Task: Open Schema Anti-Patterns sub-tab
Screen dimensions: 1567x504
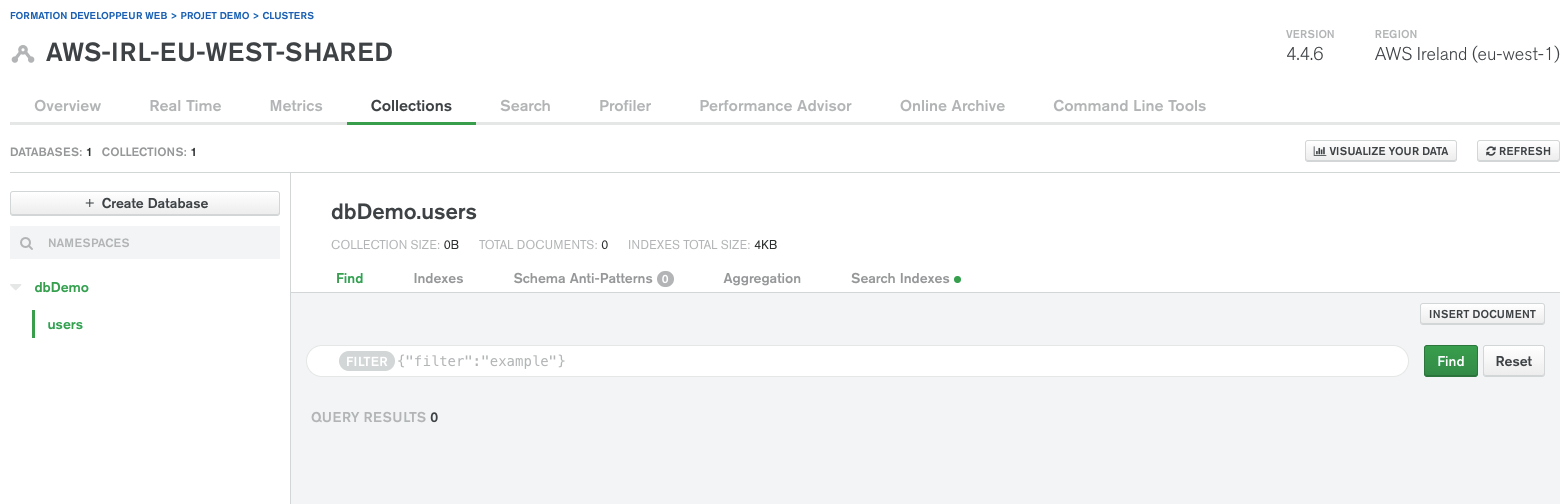Action: tap(593, 278)
